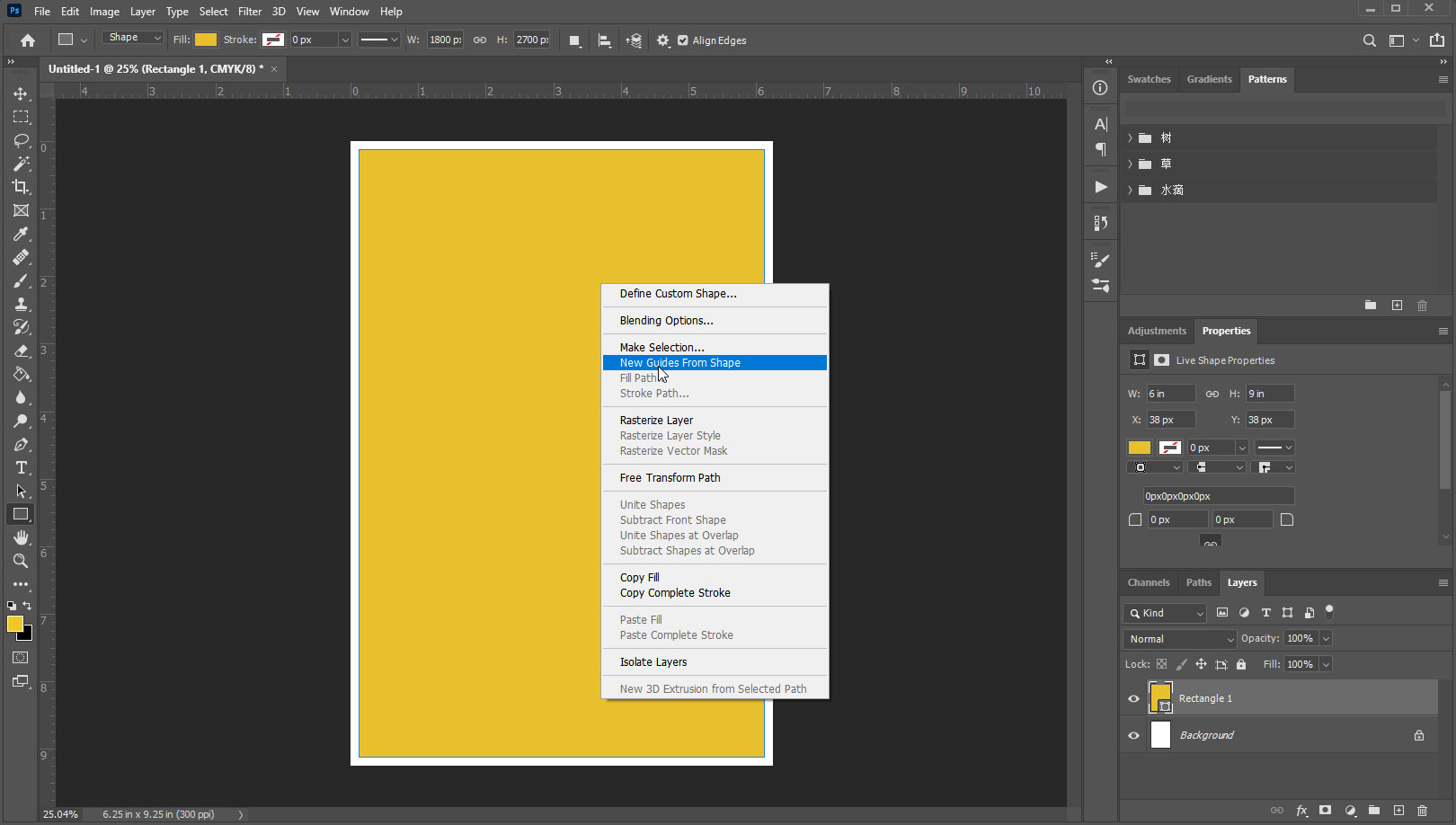
Task: Select the Rectangle 1 layer thumbnail
Action: pyautogui.click(x=1160, y=697)
